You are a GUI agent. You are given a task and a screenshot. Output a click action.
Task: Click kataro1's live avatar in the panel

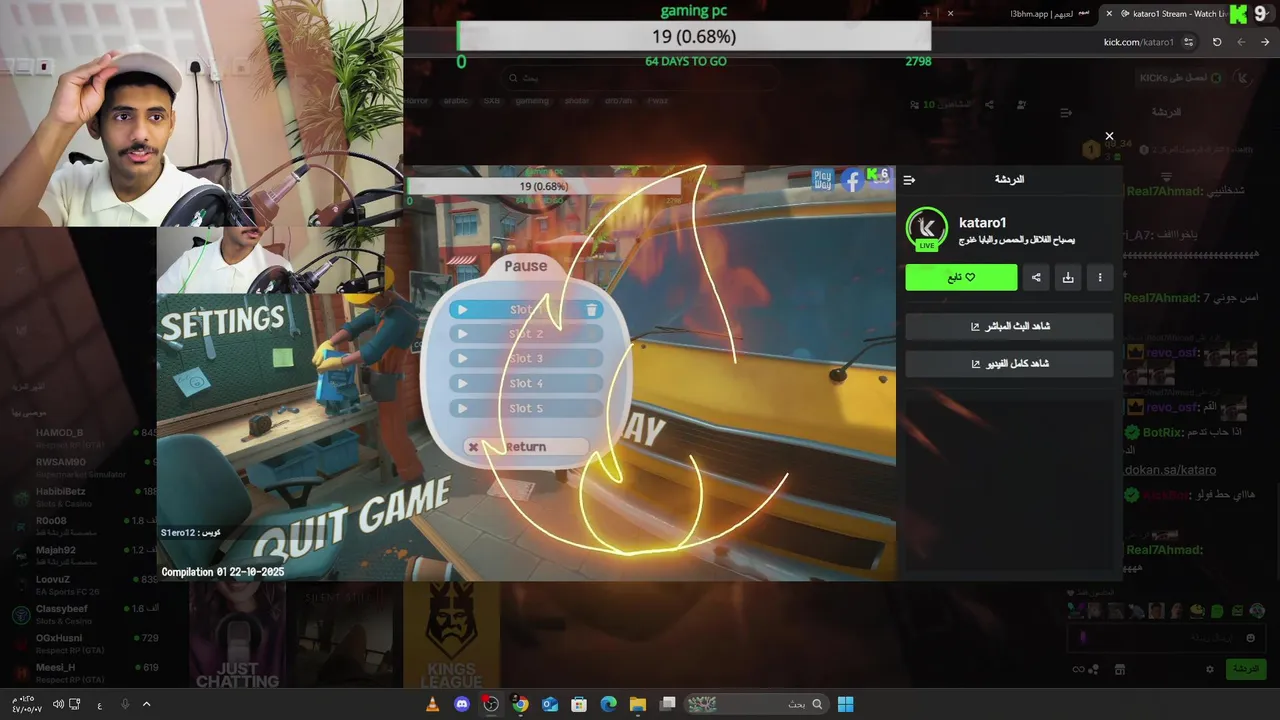(926, 228)
